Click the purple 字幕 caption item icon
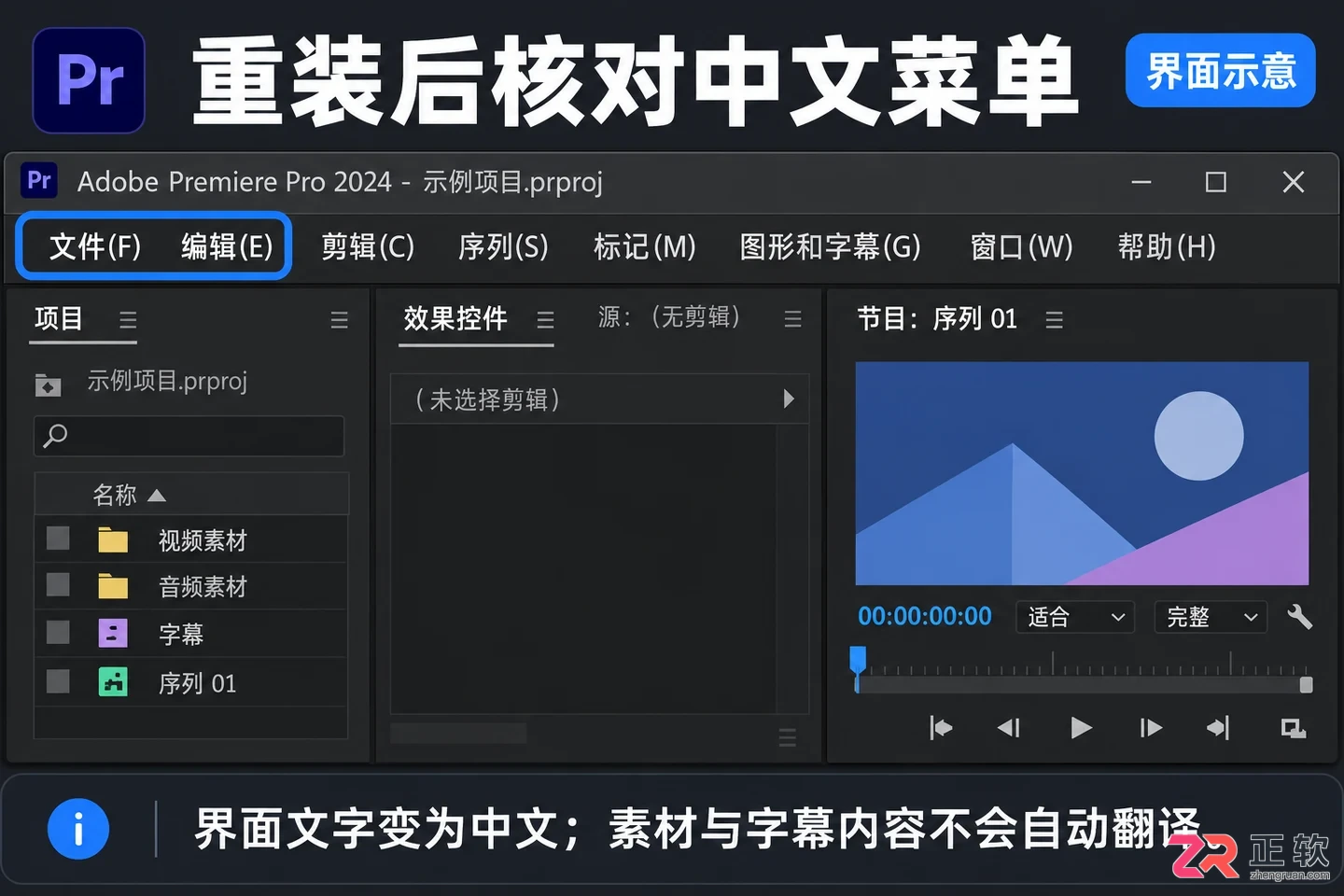 point(113,634)
